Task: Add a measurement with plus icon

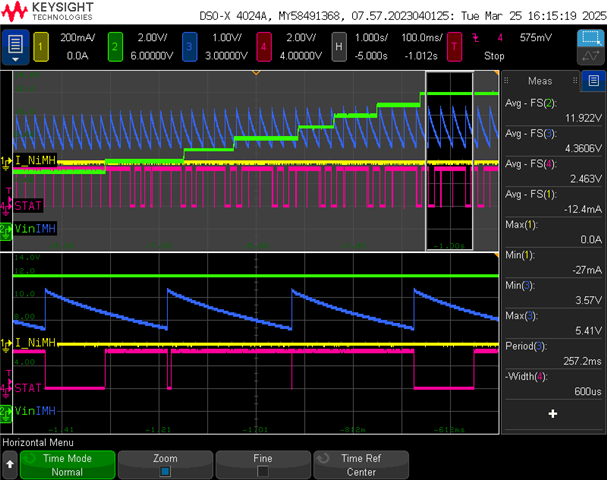Action: [553, 414]
